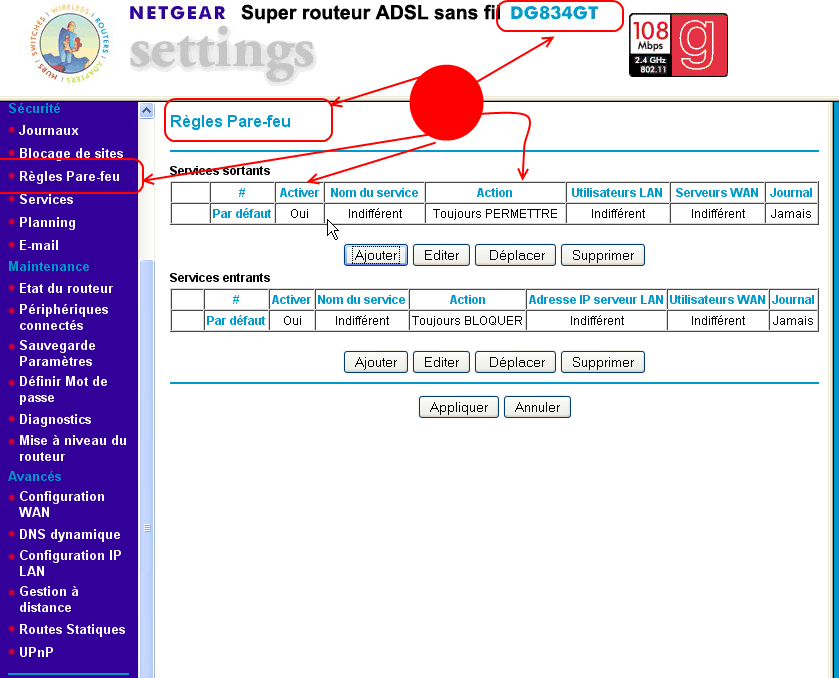Click Supprimer under Services sortants
Image resolution: width=839 pixels, height=678 pixels.
(x=602, y=255)
